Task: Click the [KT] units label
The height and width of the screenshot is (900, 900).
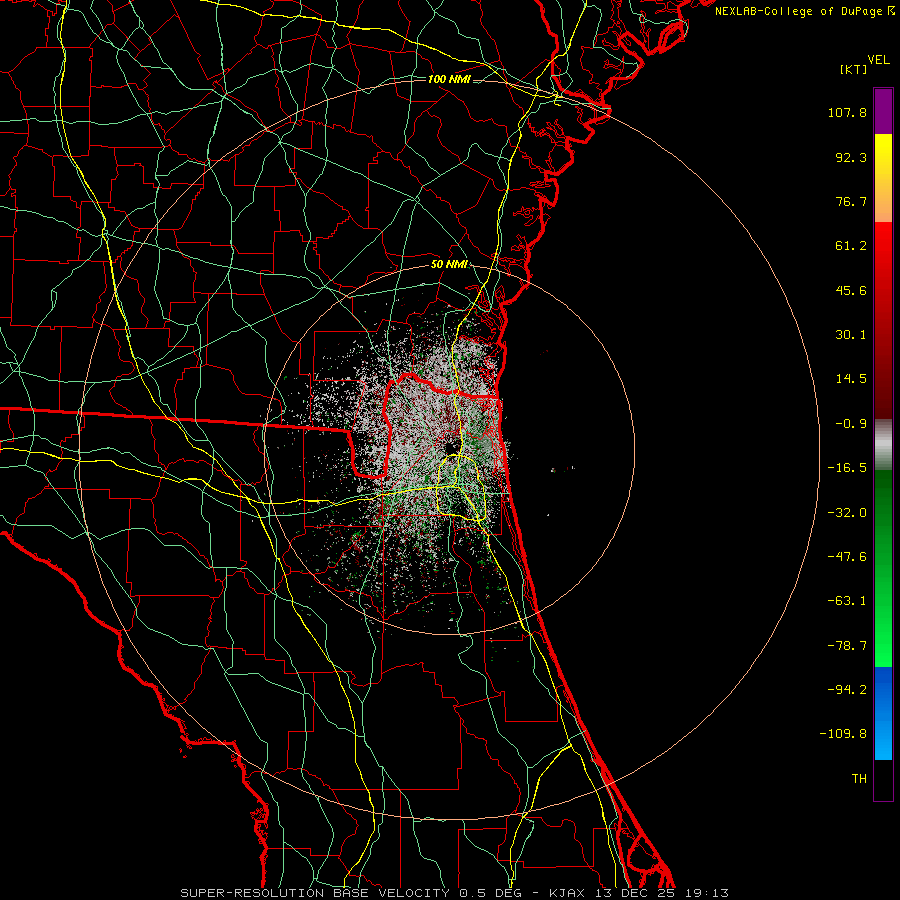Action: (x=854, y=69)
